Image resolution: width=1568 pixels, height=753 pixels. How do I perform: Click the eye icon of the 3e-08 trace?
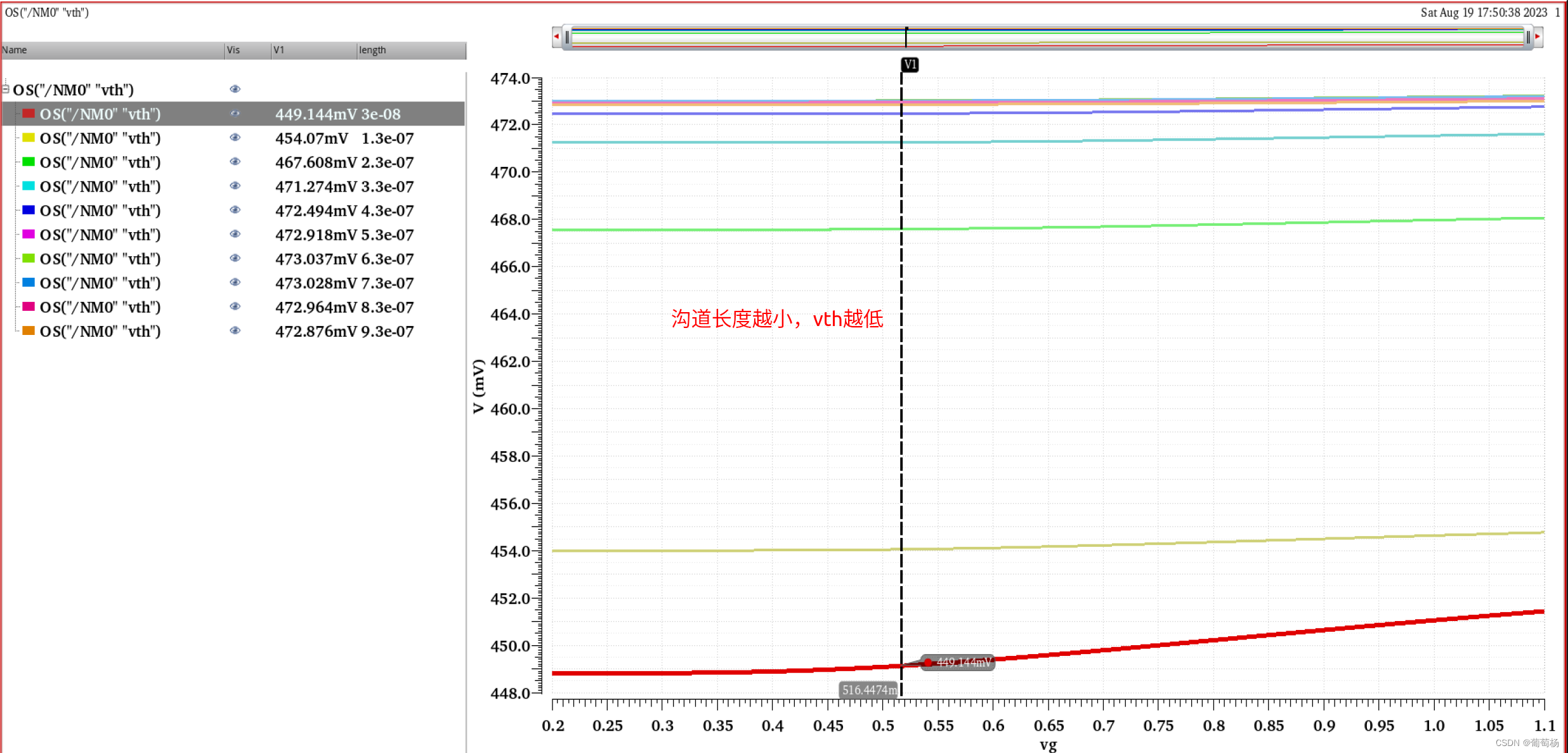(235, 114)
